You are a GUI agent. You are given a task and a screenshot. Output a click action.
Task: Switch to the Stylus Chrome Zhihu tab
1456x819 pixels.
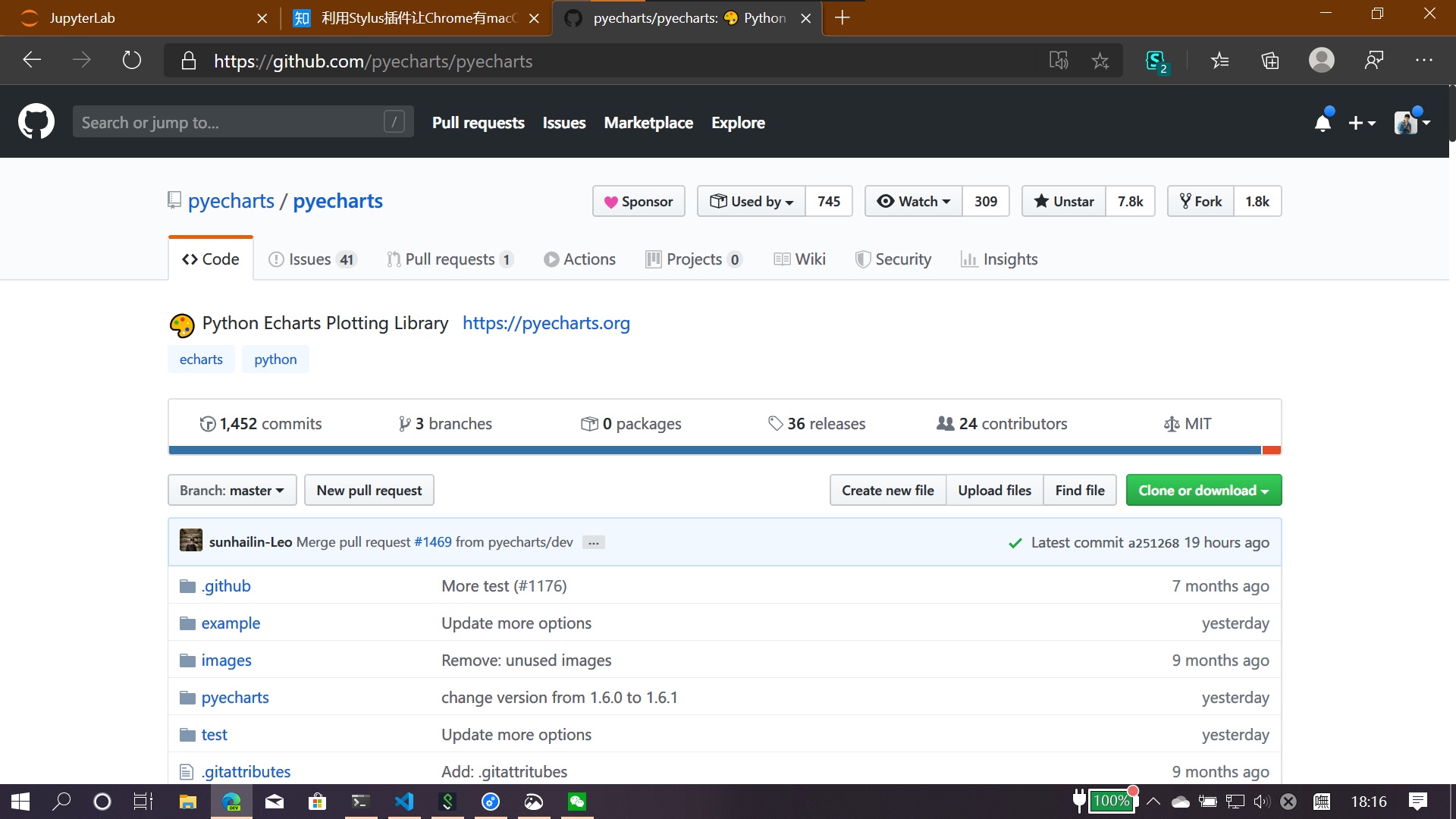[x=416, y=18]
